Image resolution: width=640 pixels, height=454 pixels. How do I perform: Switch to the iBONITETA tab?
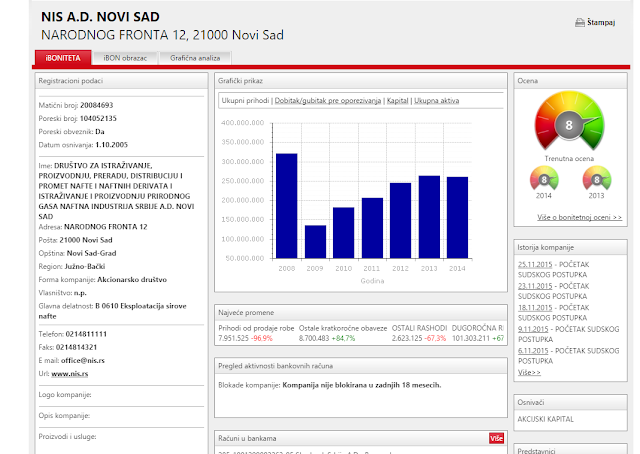point(63,58)
